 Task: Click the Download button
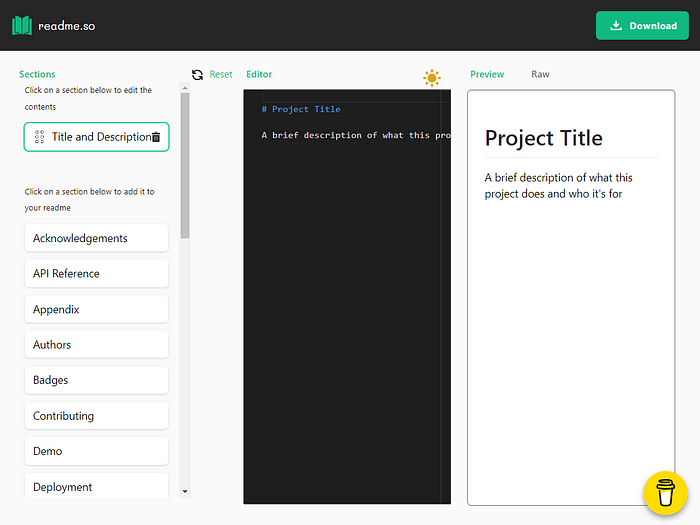click(642, 25)
